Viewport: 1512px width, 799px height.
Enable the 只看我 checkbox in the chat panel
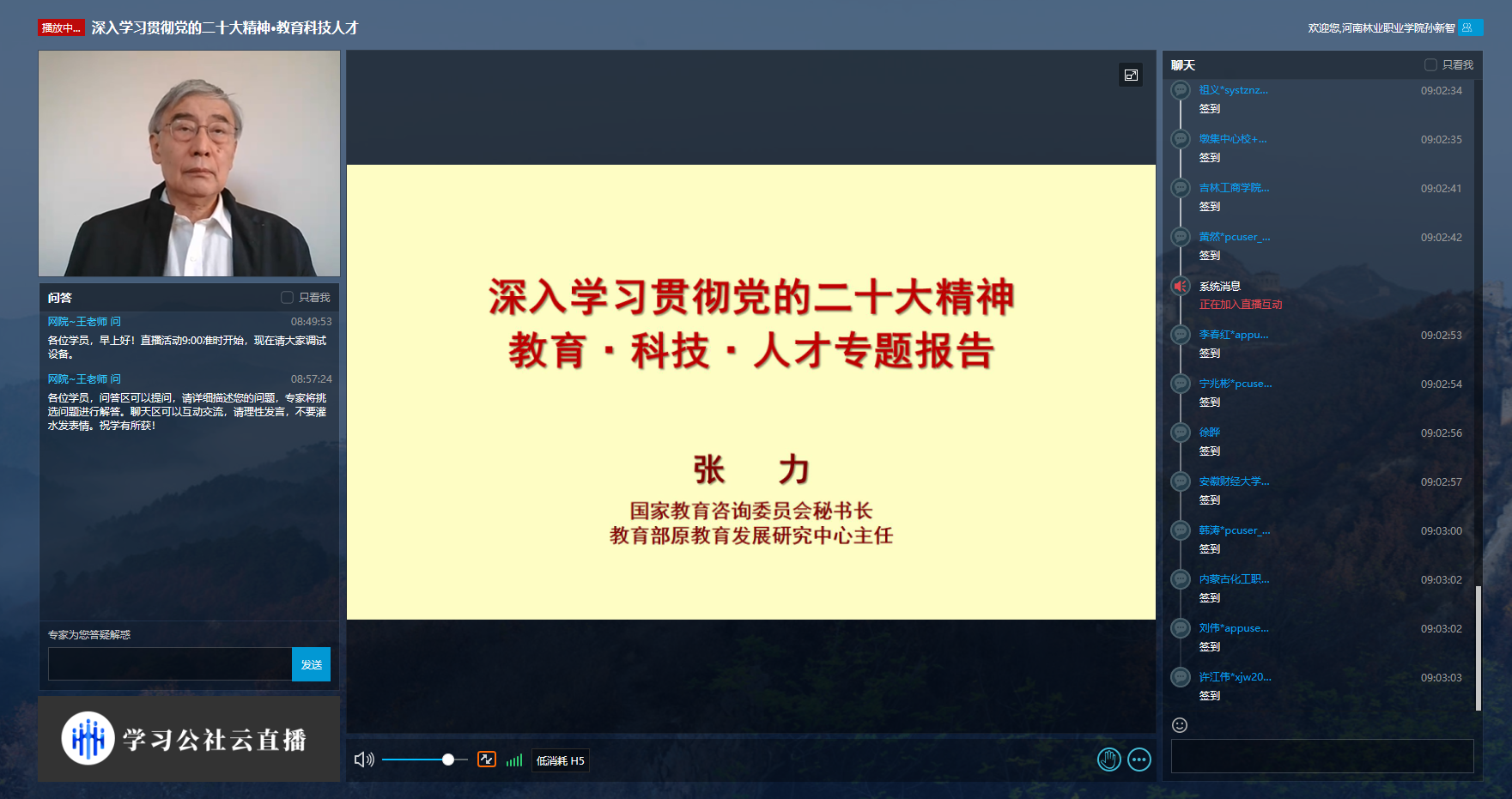pos(1430,64)
